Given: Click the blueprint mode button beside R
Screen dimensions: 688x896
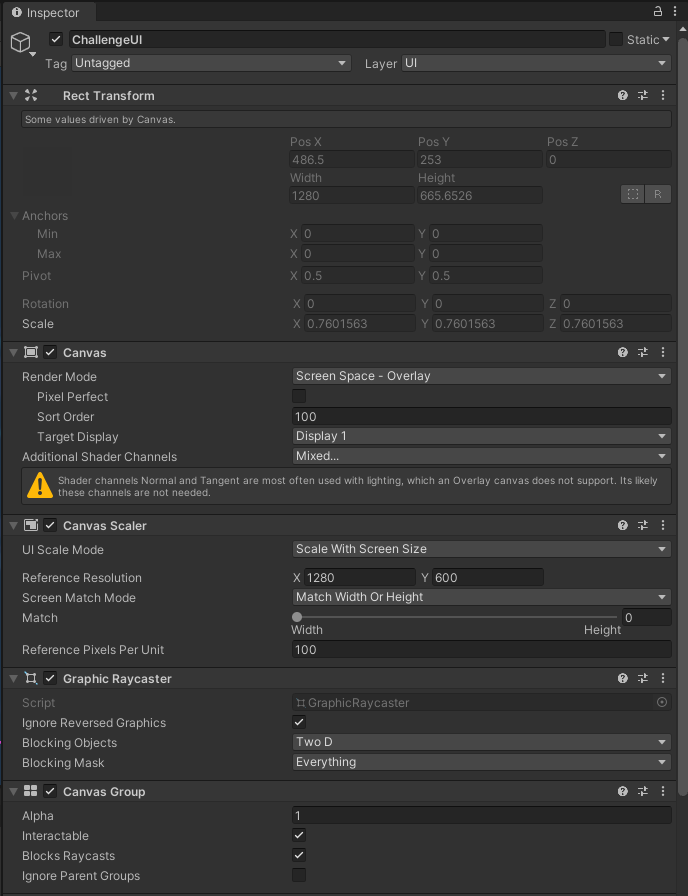Looking at the screenshot, I should [632, 194].
